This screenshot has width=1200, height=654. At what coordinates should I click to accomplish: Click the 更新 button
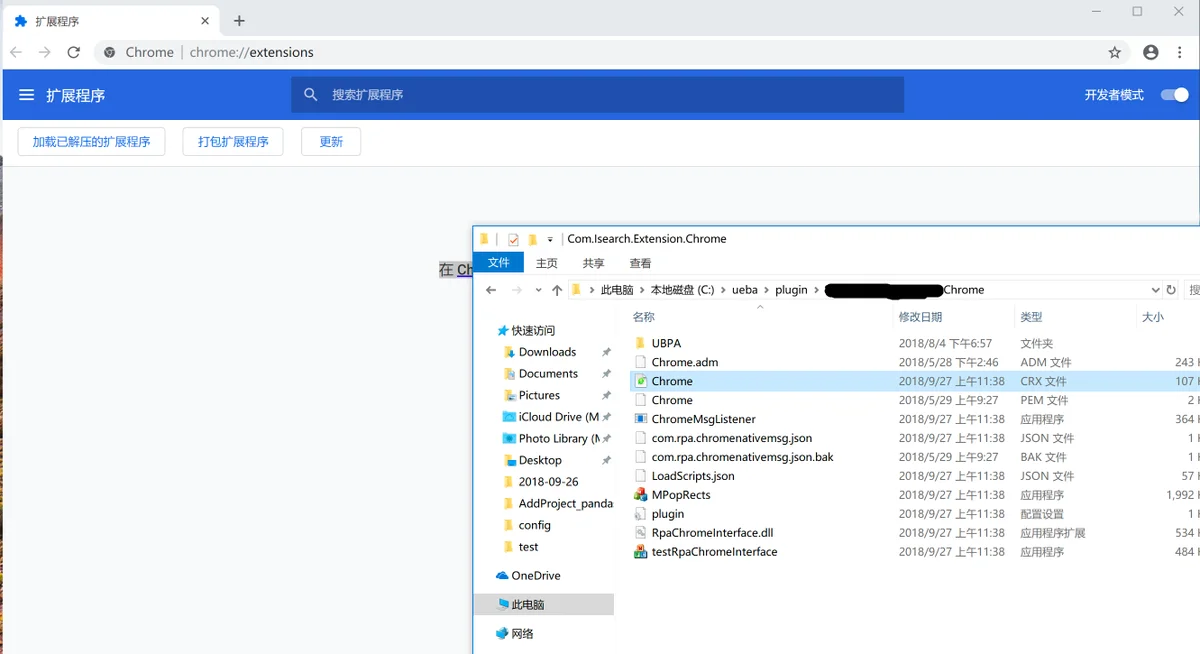pos(331,142)
